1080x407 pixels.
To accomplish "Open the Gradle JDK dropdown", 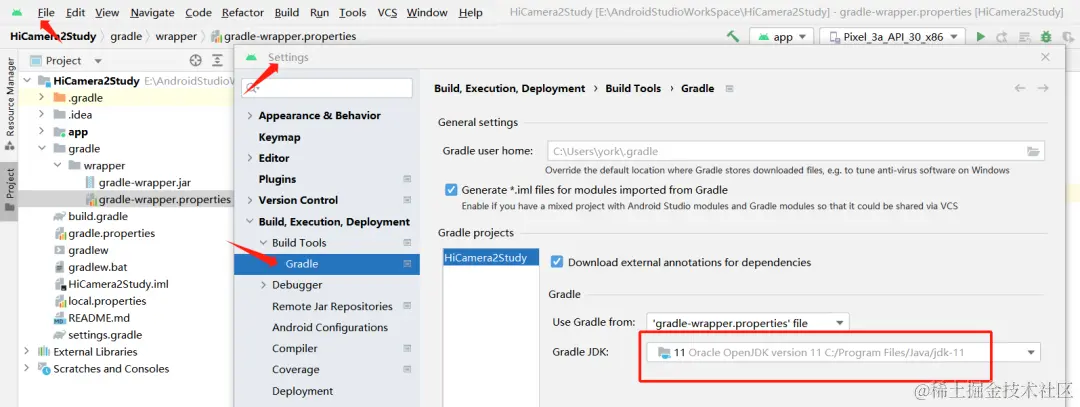I will click(x=843, y=353).
